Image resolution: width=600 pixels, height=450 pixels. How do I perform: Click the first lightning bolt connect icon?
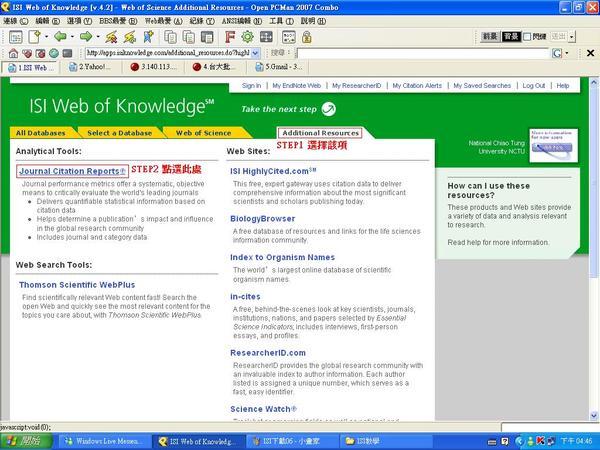111,37
